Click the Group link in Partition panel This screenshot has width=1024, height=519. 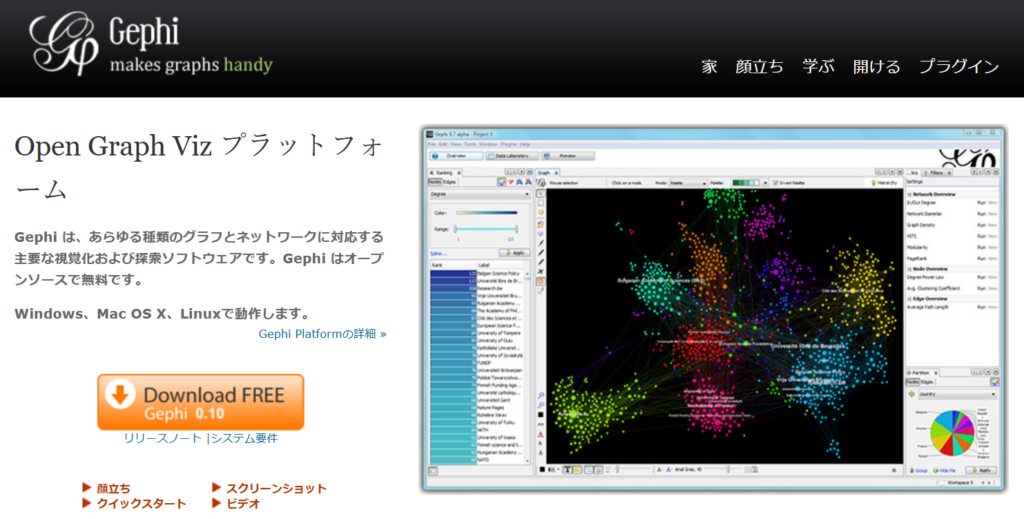(919, 471)
